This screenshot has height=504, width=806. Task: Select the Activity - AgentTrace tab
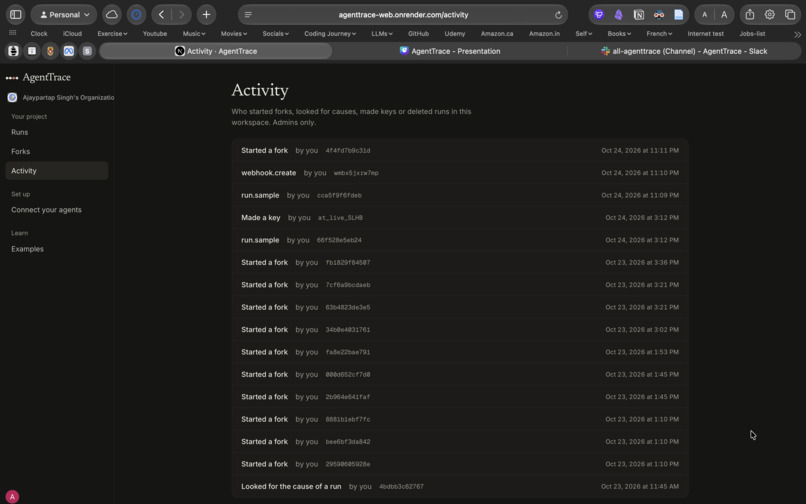(x=216, y=51)
